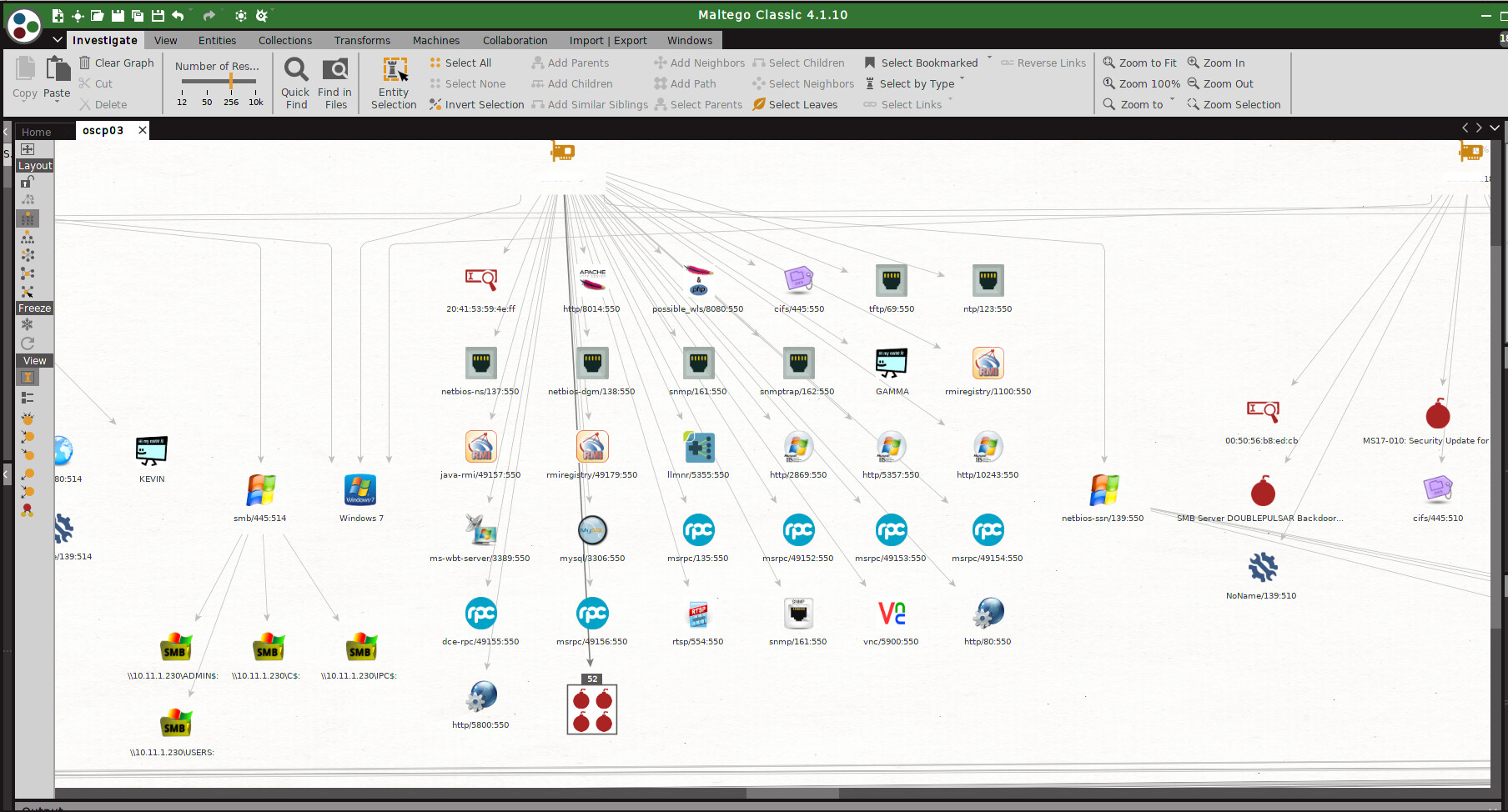Screen dimensions: 1508x812
Task: Click the Clear Graph trash icon
Action: pos(84,63)
